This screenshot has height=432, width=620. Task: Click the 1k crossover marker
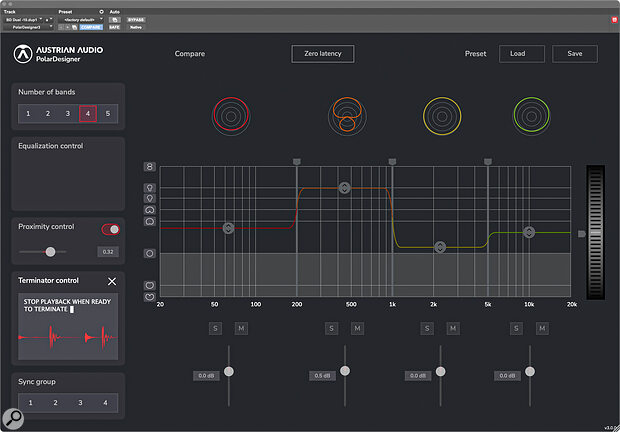392,161
